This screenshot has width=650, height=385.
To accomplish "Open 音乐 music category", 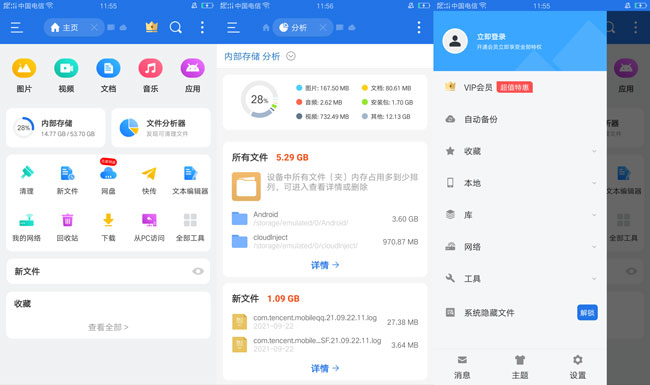I will pos(150,76).
